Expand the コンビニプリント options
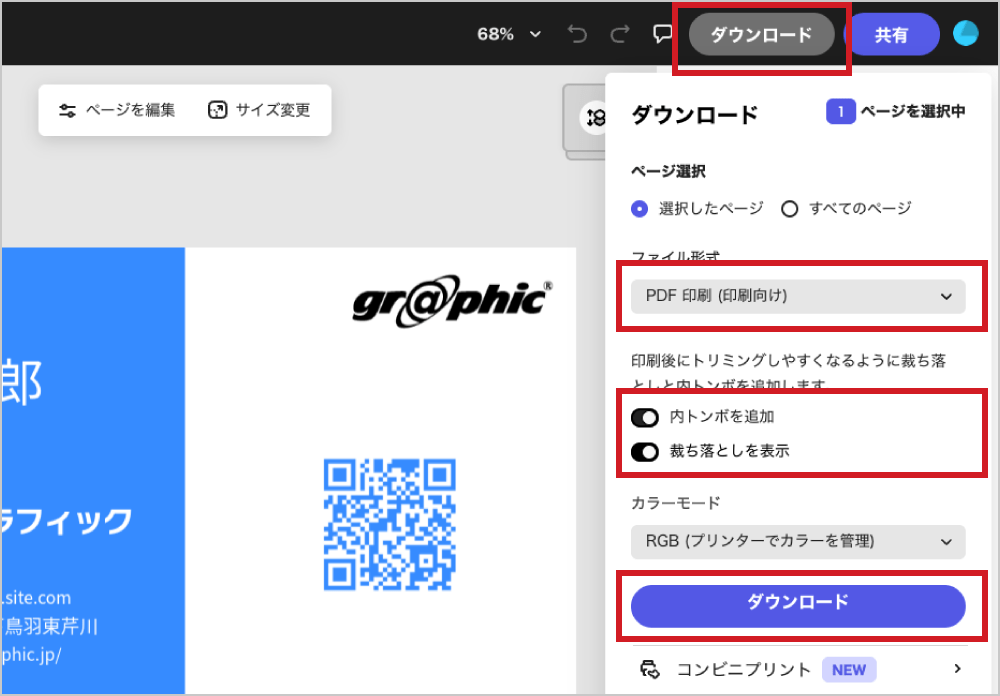Viewport: 1000px width, 696px height. pos(957,669)
